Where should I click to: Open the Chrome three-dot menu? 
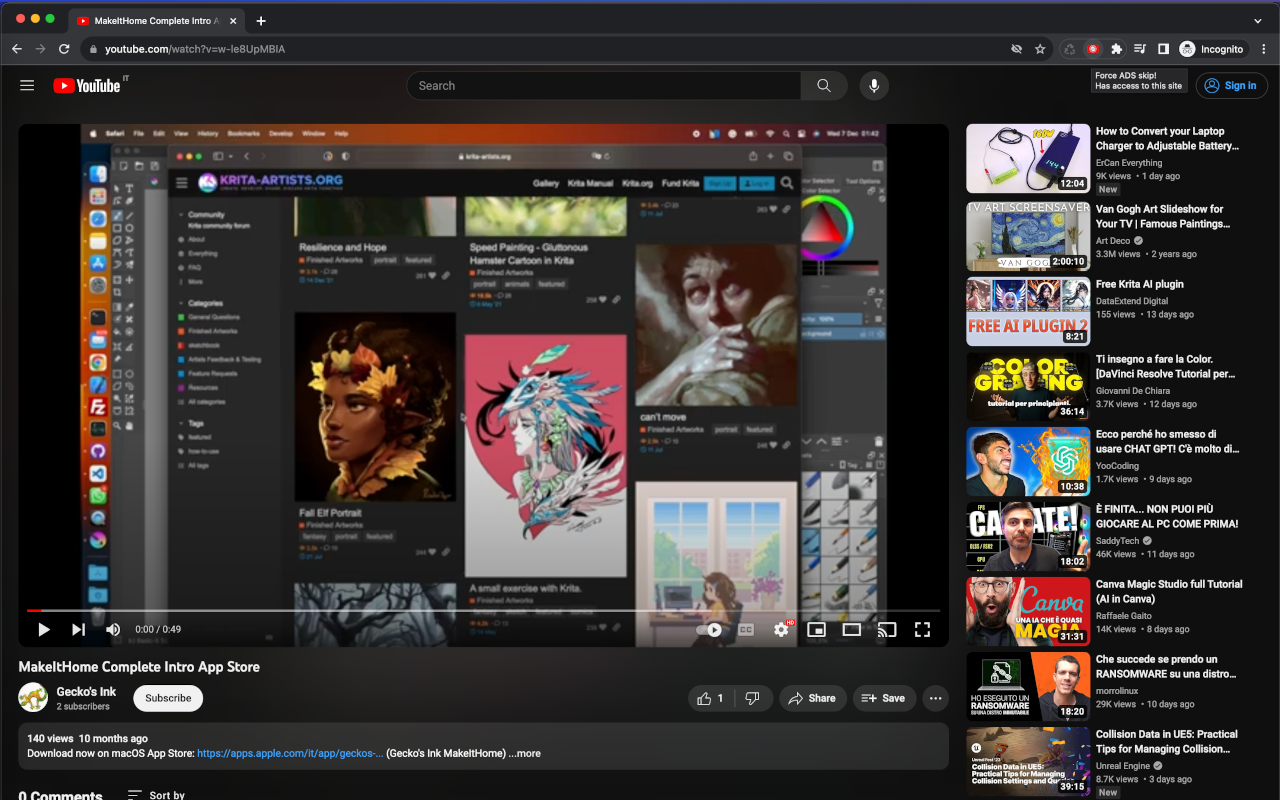[1264, 48]
